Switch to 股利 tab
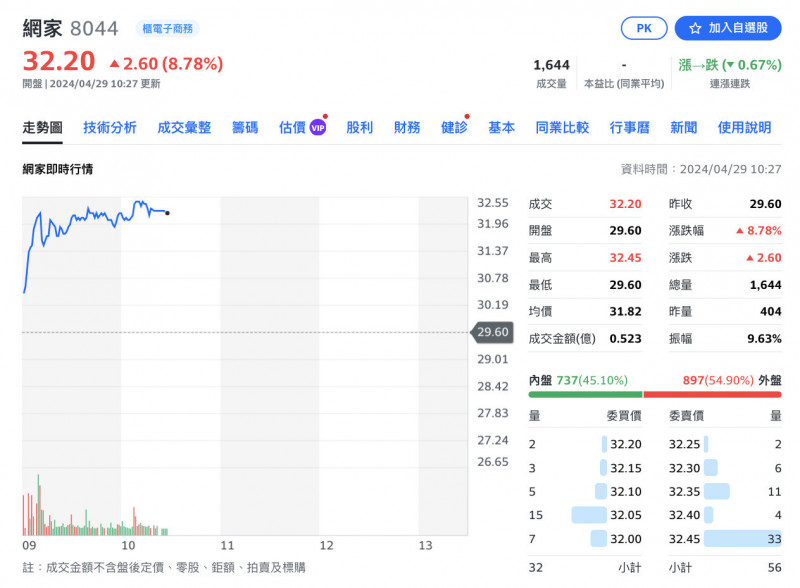Image resolution: width=800 pixels, height=588 pixels. (x=360, y=127)
